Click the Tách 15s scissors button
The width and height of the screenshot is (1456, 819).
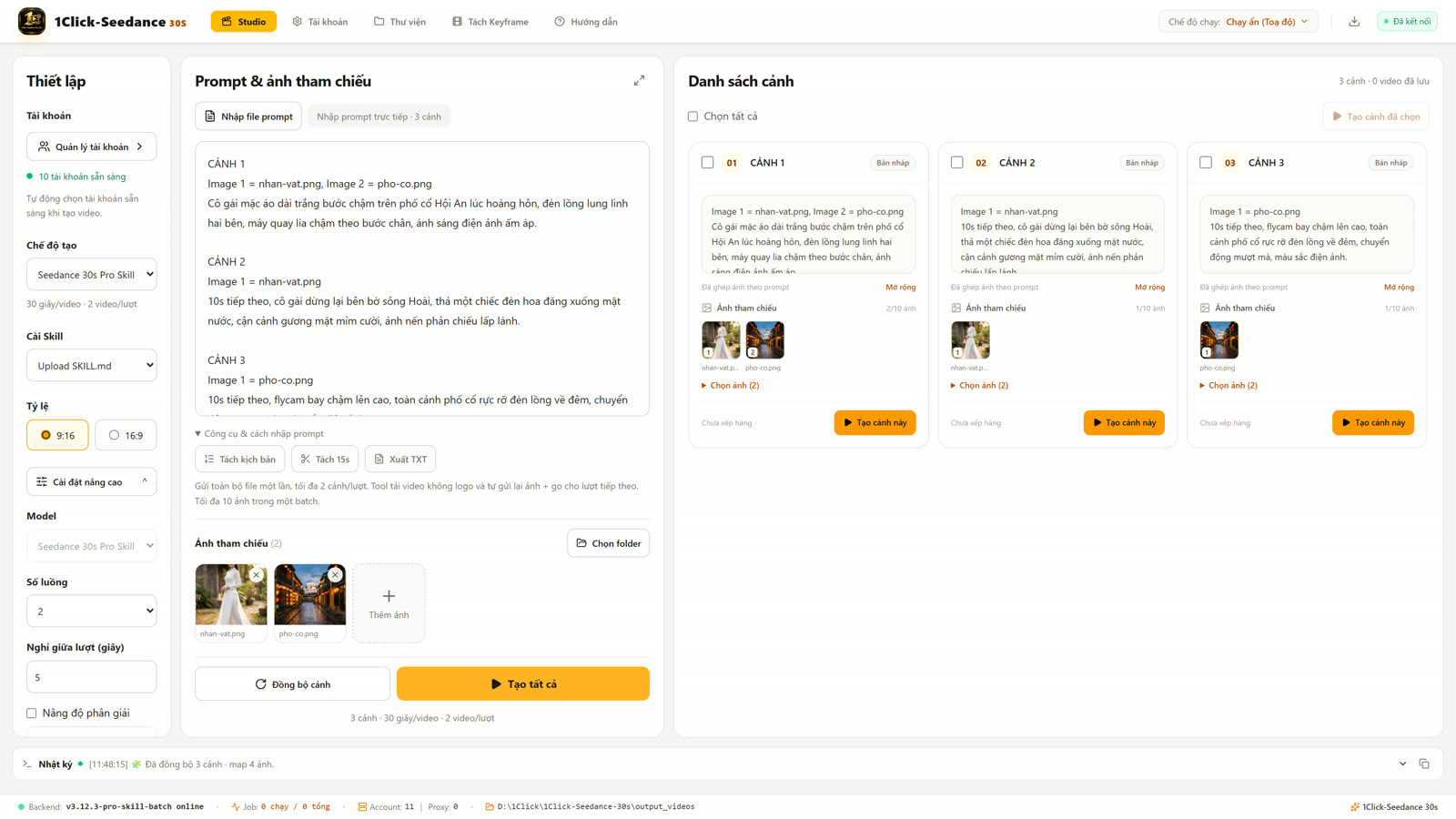point(325,460)
